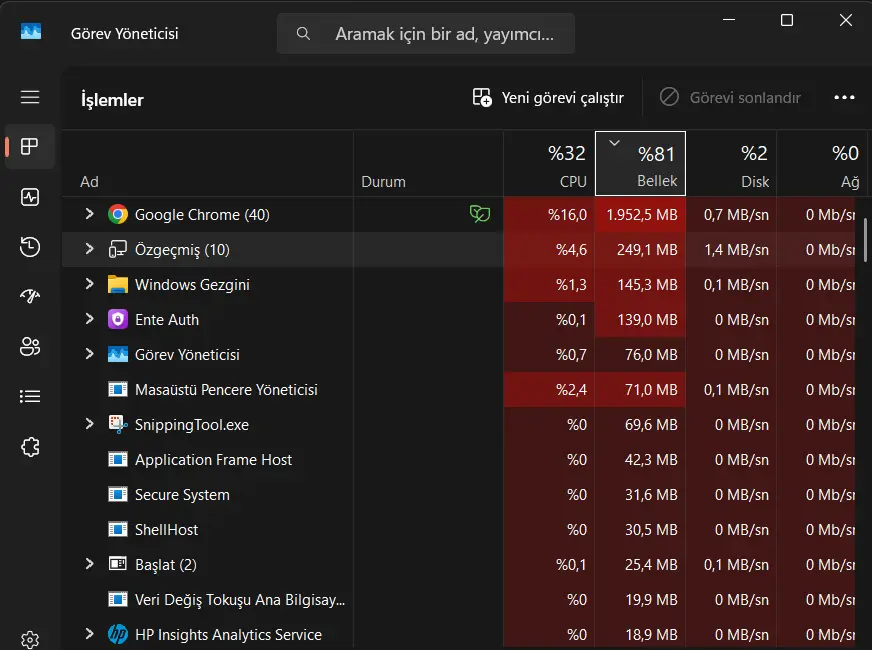872x650 pixels.
Task: Sort processes by the CPU column header
Action: coord(549,163)
